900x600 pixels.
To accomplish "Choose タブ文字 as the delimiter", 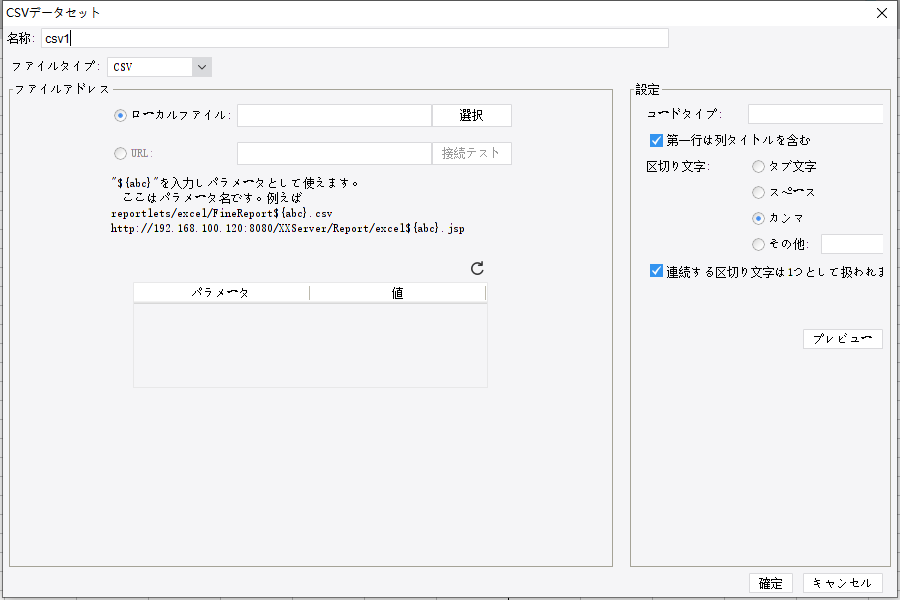I will click(758, 166).
